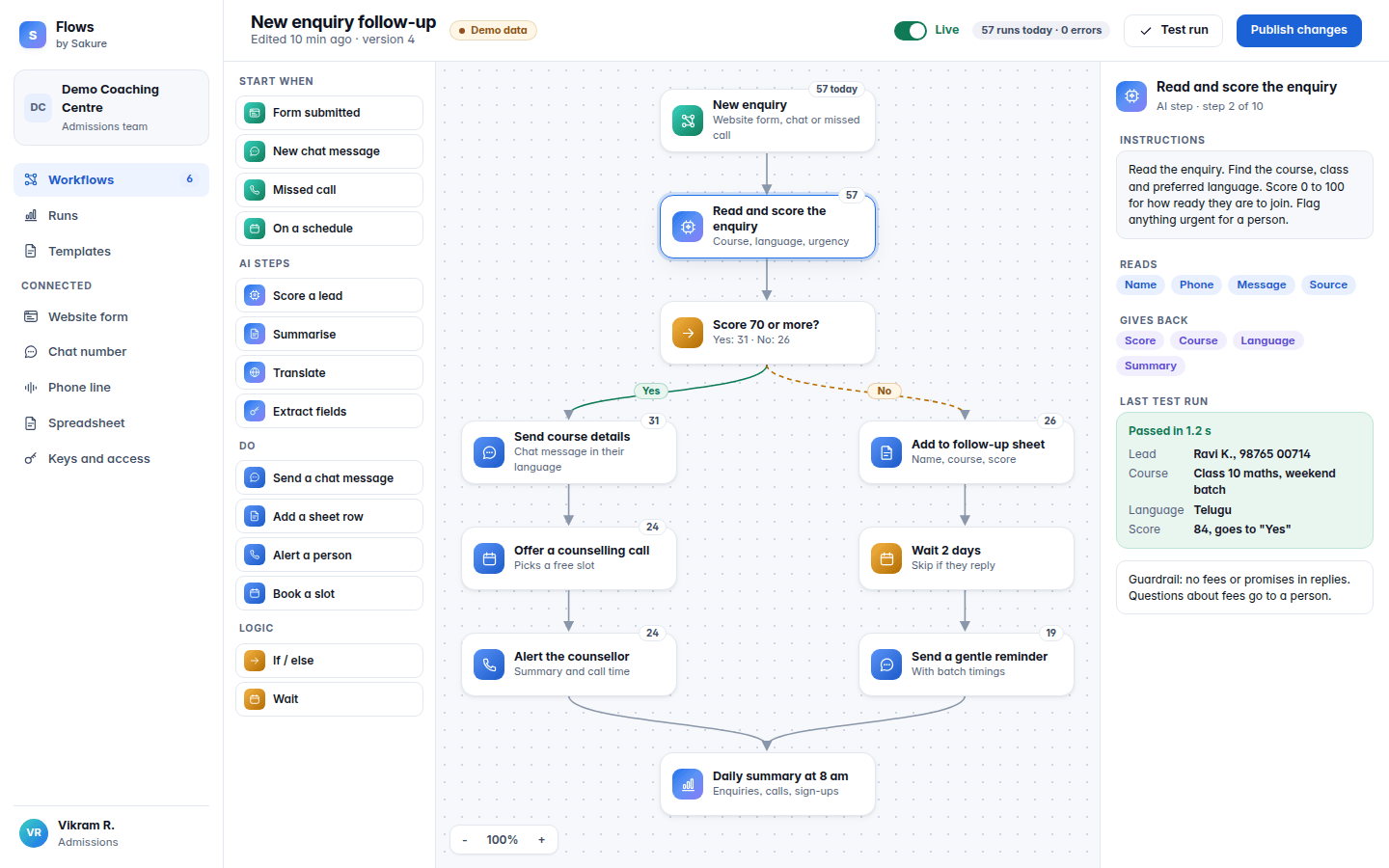Go to Runs in the sidebar
1389x868 pixels.
click(x=111, y=215)
